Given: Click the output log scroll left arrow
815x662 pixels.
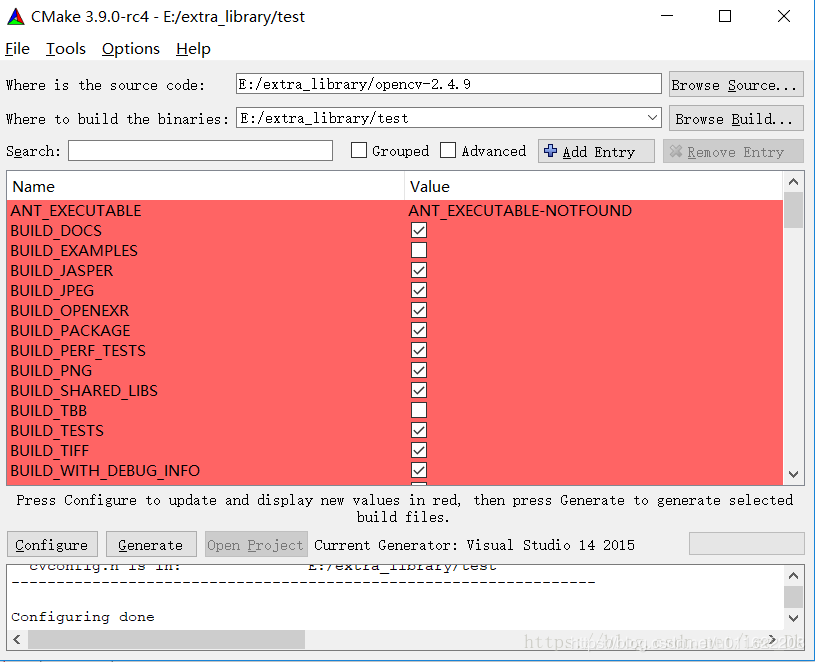Looking at the screenshot, I should (17, 639).
